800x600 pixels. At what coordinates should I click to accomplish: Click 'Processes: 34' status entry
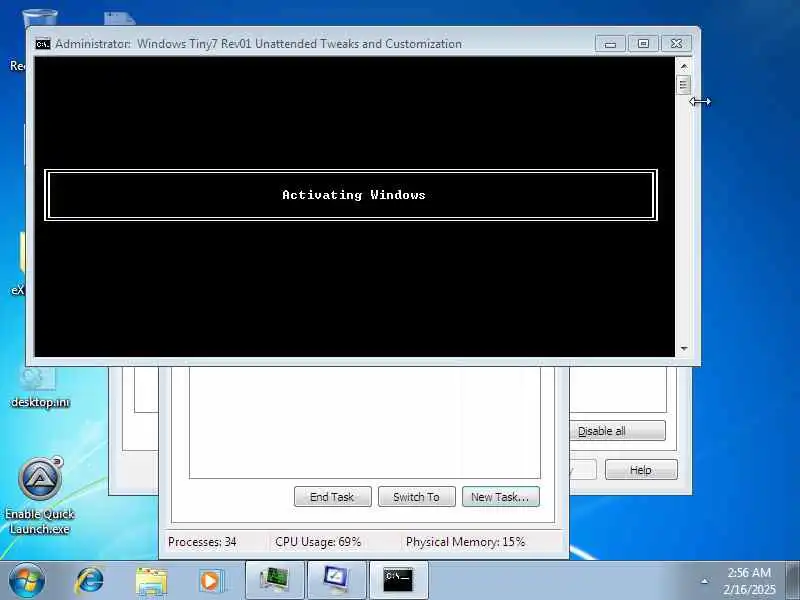point(202,542)
